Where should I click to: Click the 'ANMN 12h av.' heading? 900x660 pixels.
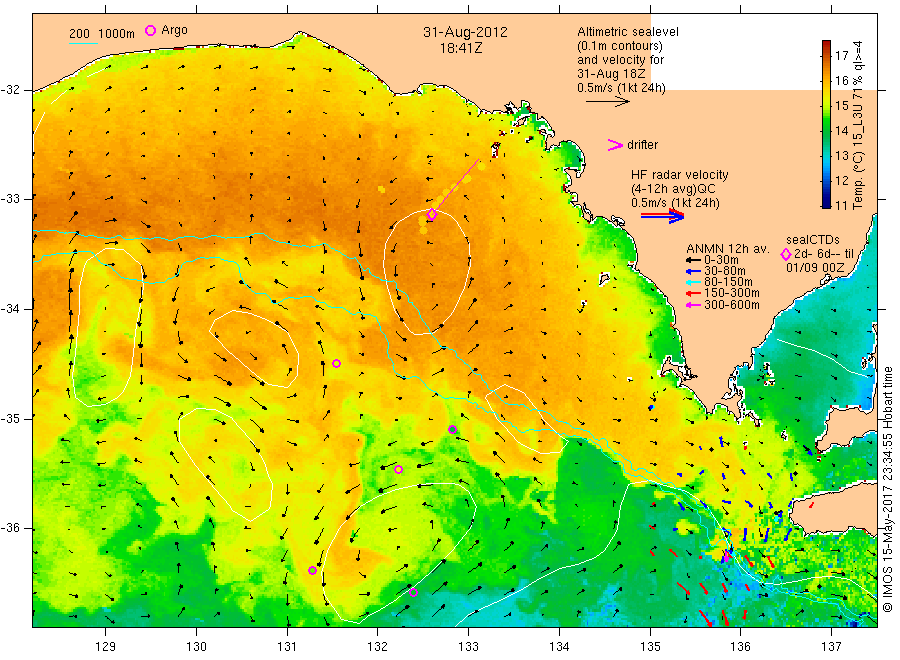(728, 249)
